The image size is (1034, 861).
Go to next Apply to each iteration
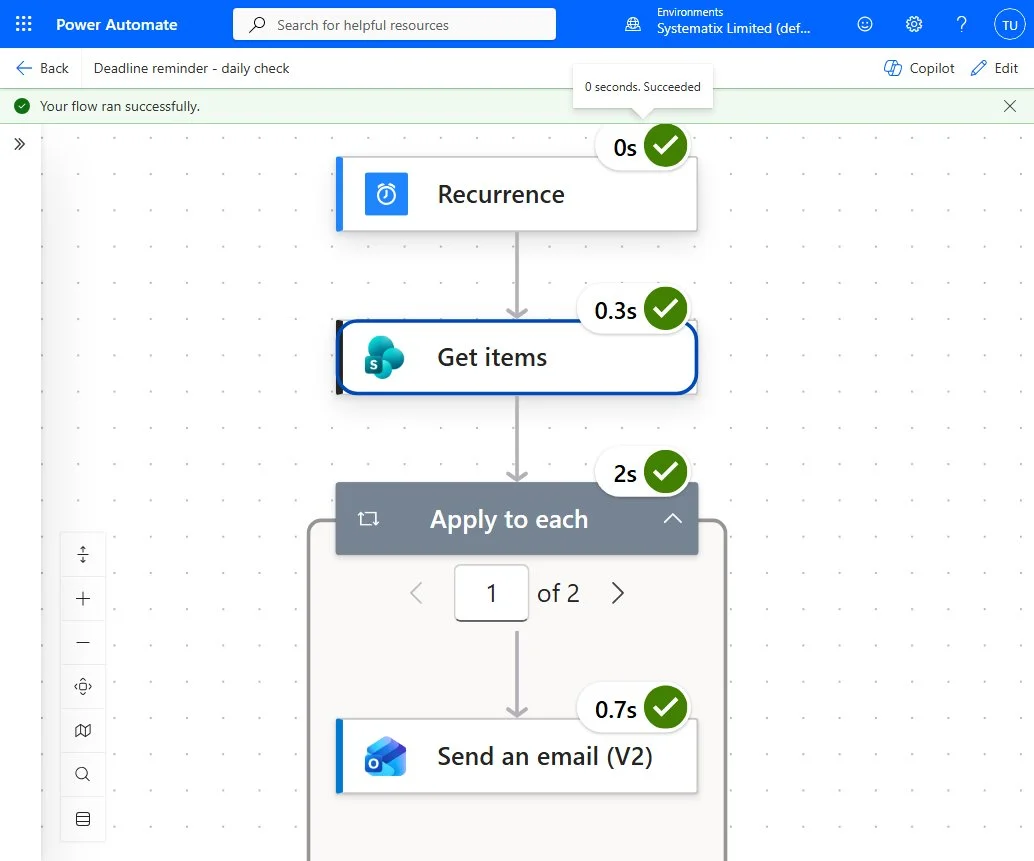(617, 593)
